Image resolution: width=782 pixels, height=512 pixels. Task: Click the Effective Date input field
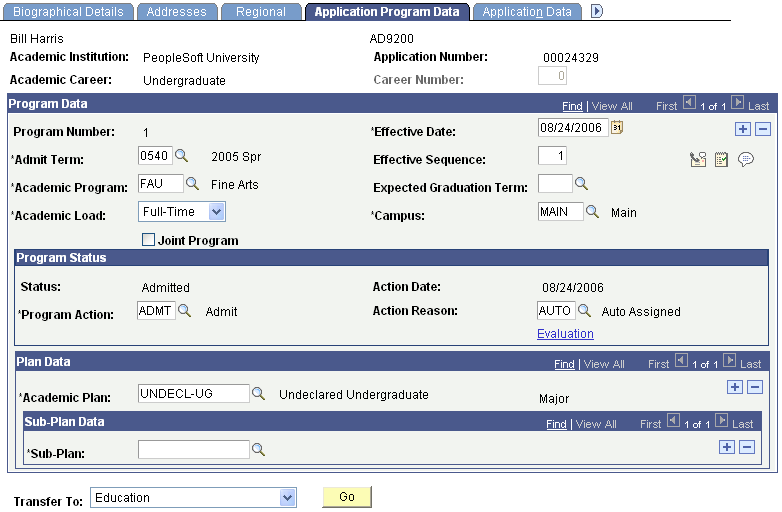click(x=573, y=128)
